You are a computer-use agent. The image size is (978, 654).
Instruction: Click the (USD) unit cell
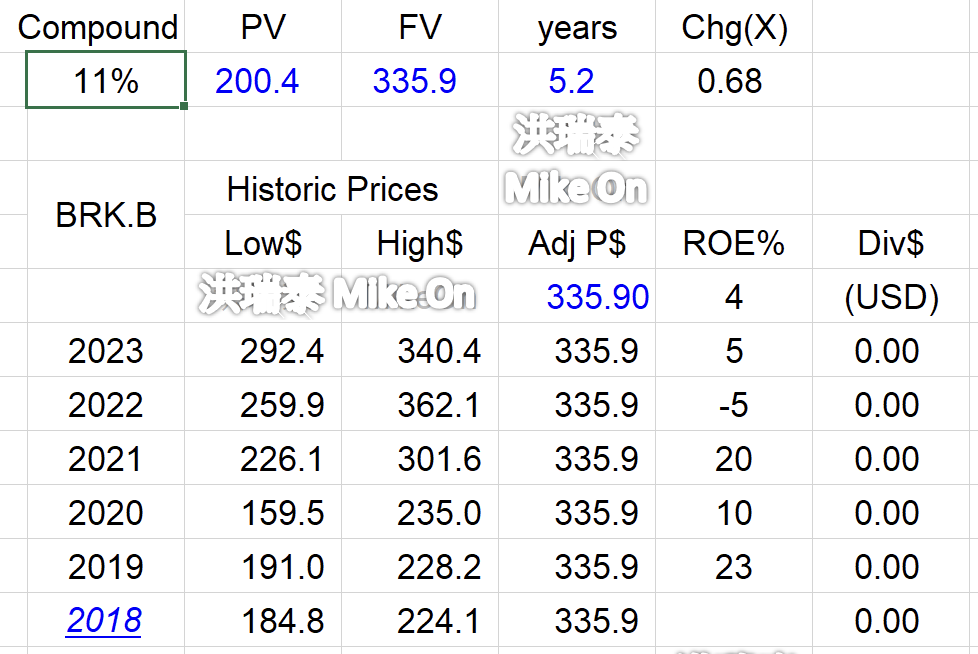click(891, 298)
